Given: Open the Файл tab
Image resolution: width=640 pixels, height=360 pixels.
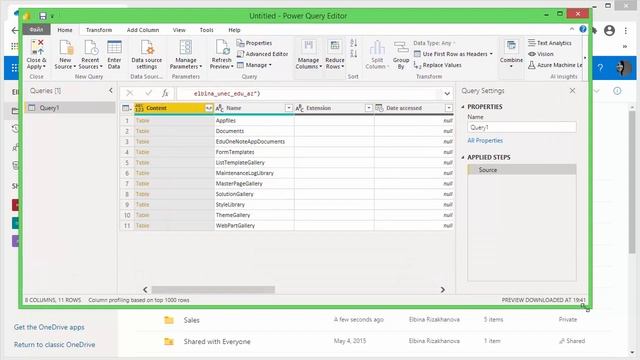Looking at the screenshot, I should tap(36, 30).
